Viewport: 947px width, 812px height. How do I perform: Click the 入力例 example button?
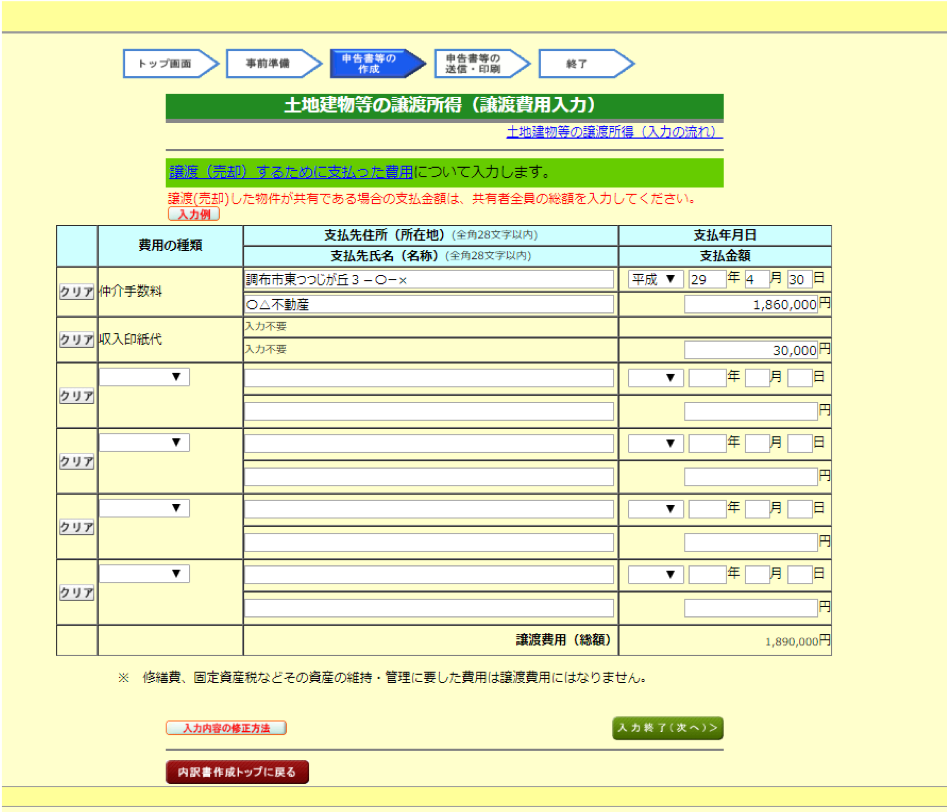click(192, 214)
